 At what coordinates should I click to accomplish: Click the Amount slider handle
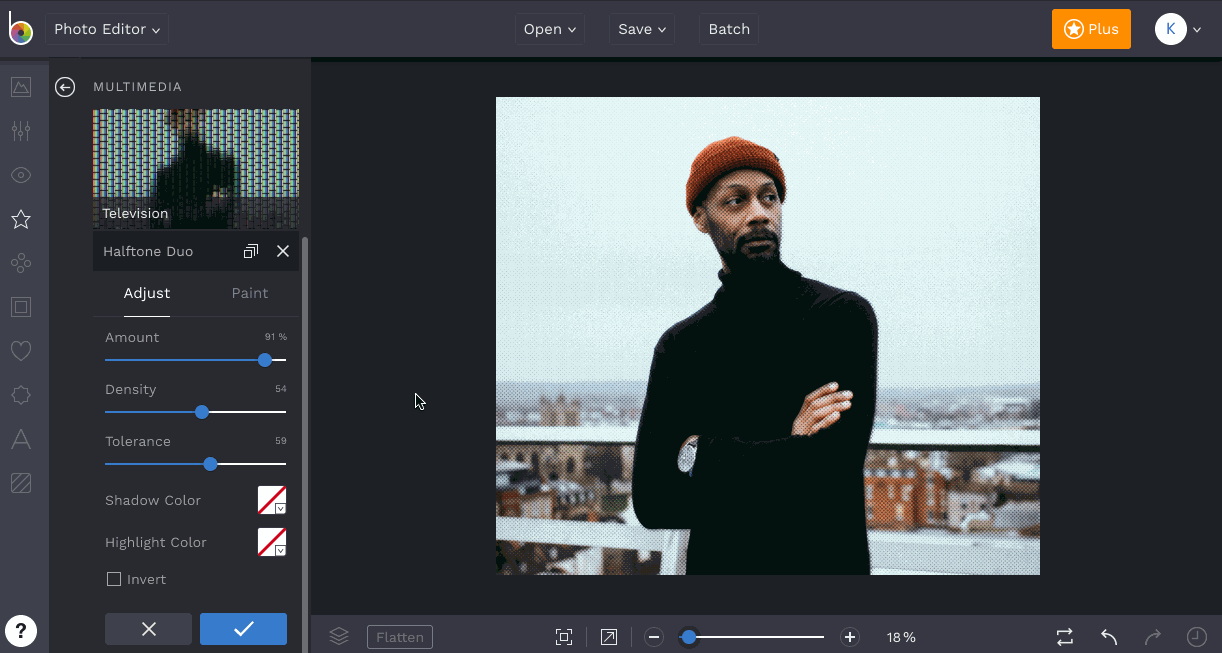265,360
